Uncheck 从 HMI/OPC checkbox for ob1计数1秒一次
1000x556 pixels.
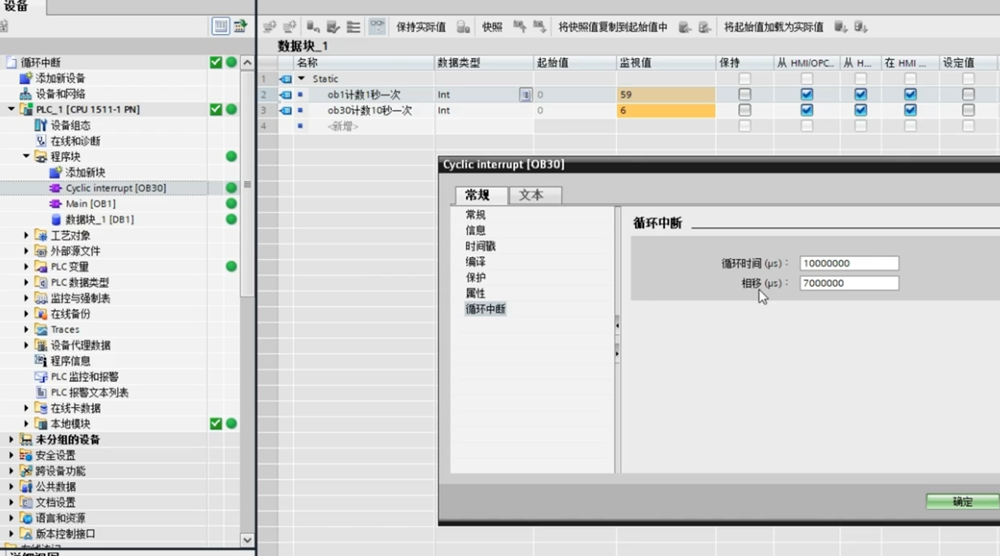click(806, 95)
